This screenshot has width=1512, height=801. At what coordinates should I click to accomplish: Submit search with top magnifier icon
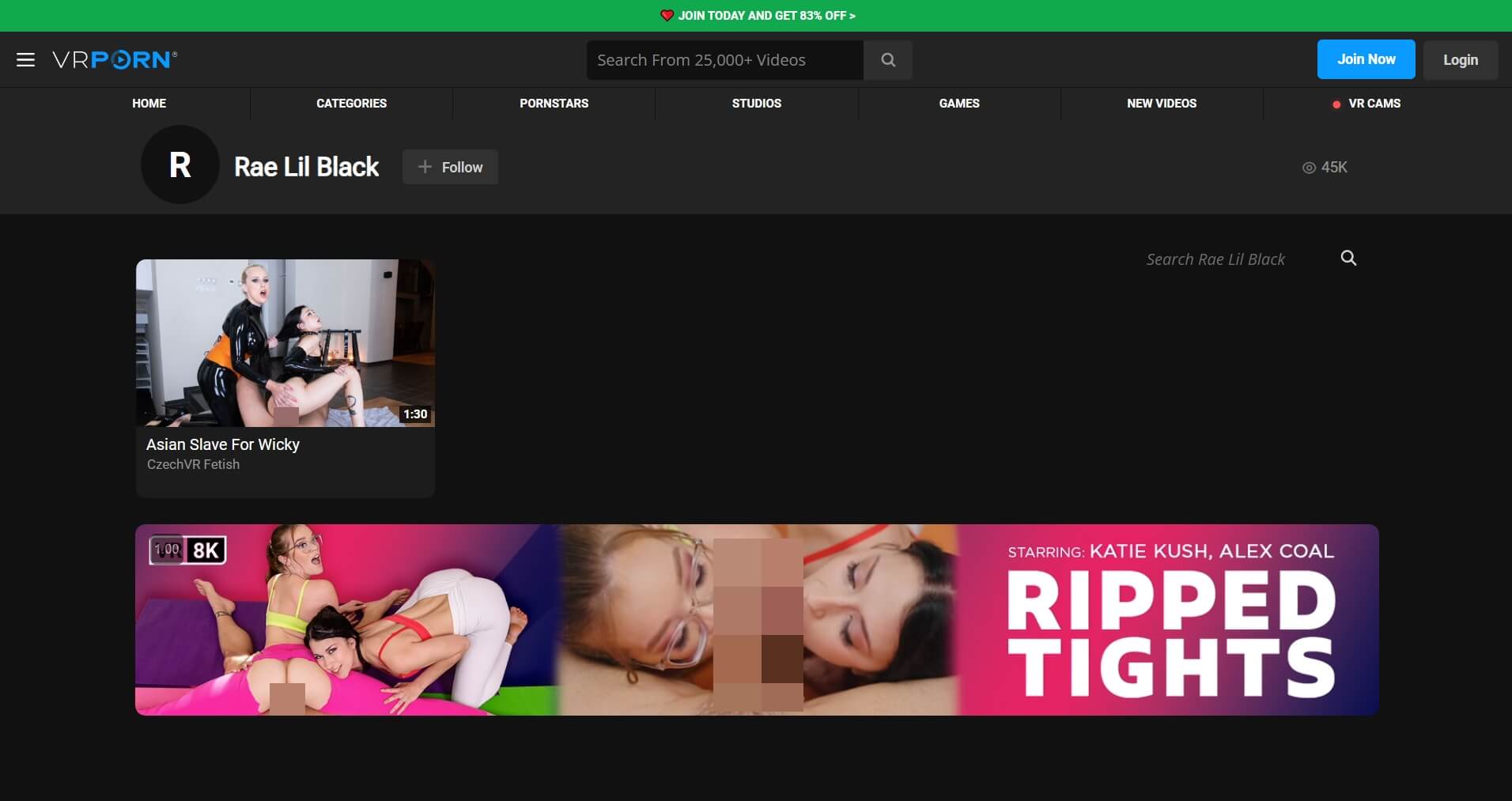[x=888, y=60]
